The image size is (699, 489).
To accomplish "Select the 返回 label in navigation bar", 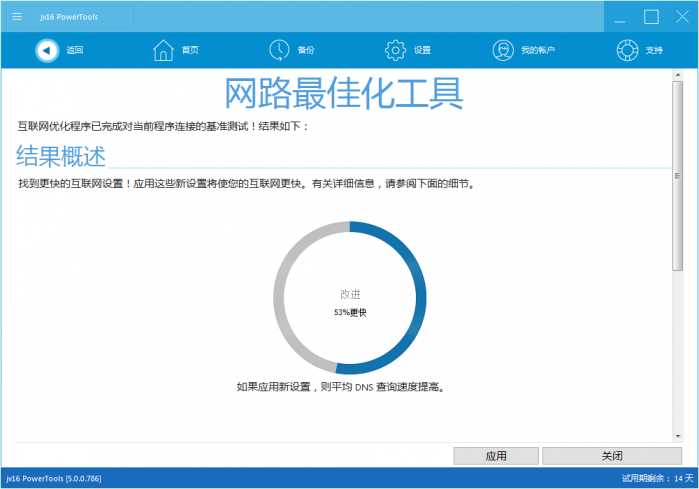I will coord(75,50).
